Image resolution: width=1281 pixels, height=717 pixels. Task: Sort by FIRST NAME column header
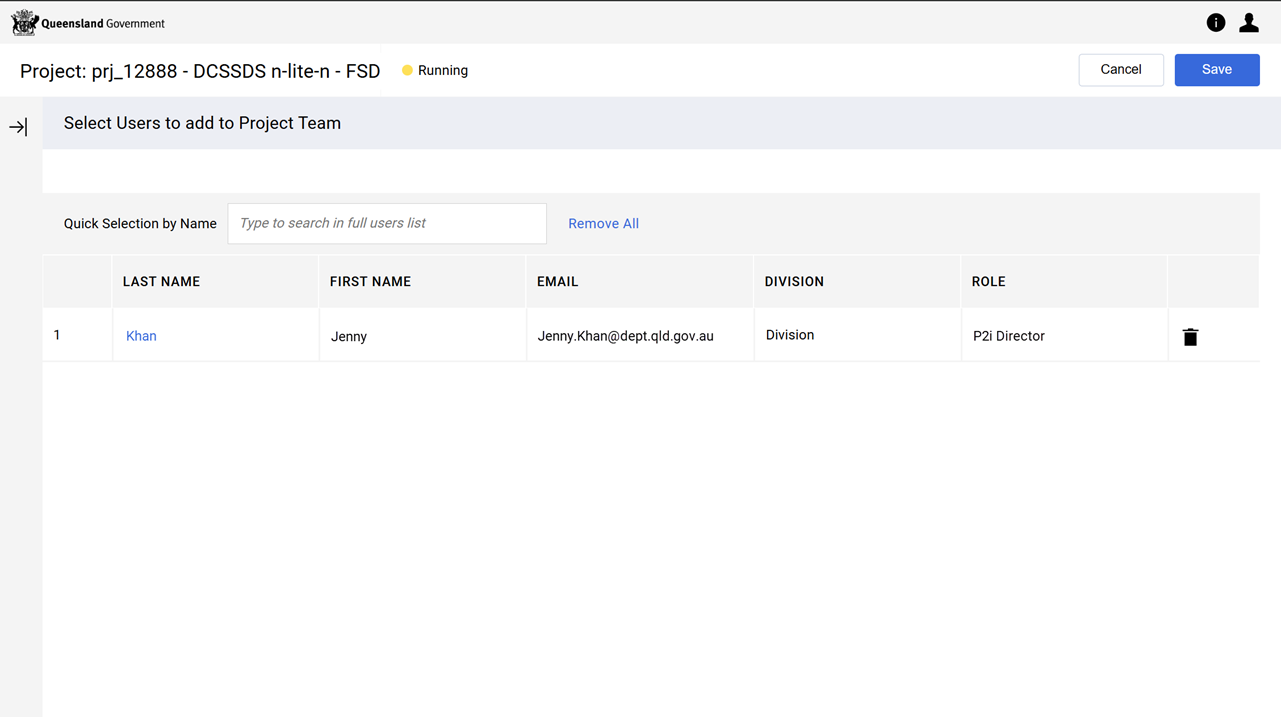click(x=370, y=282)
